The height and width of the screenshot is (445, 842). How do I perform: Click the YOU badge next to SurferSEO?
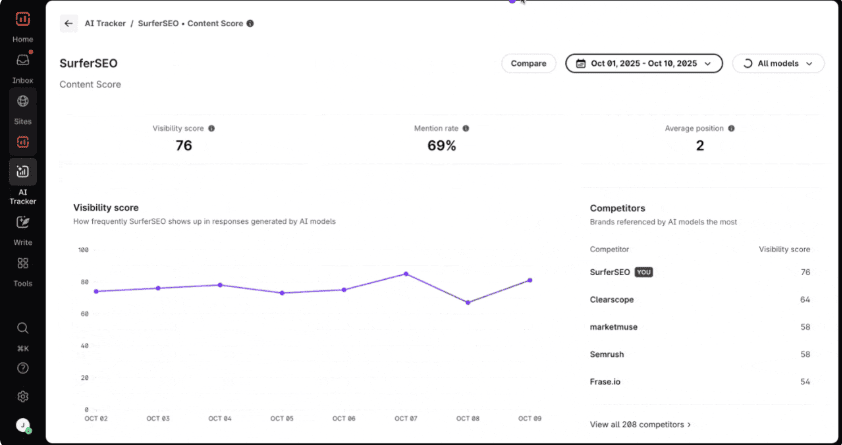click(644, 272)
